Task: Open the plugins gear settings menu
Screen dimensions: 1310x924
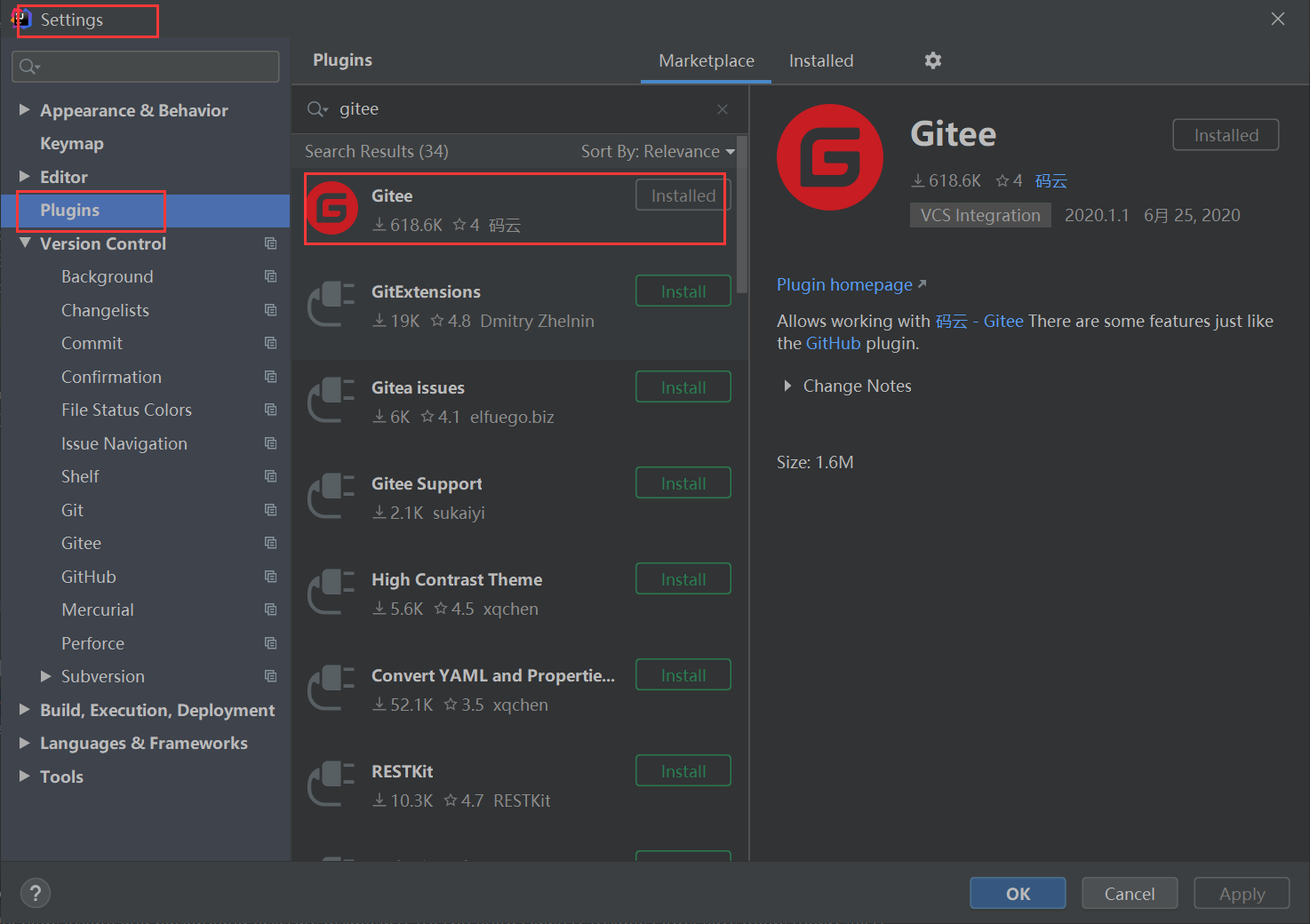Action: point(932,60)
